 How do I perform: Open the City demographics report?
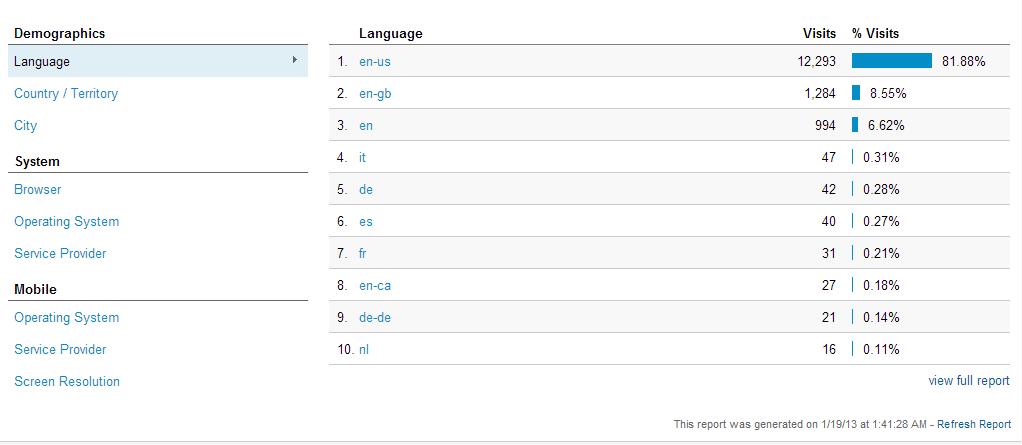[x=26, y=126]
